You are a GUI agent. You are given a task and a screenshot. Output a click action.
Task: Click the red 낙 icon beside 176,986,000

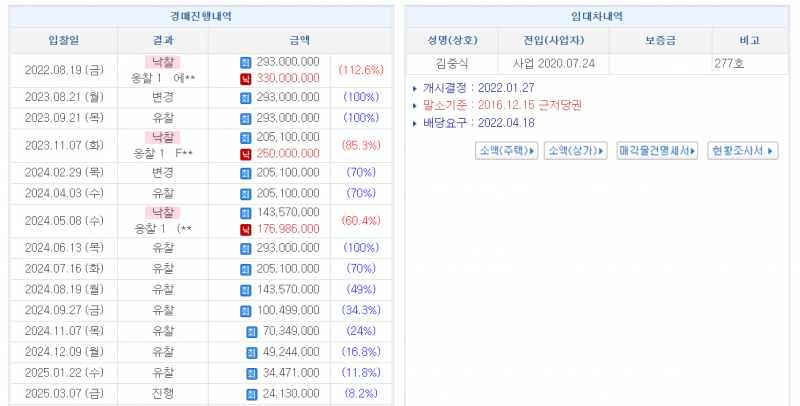pos(246,229)
